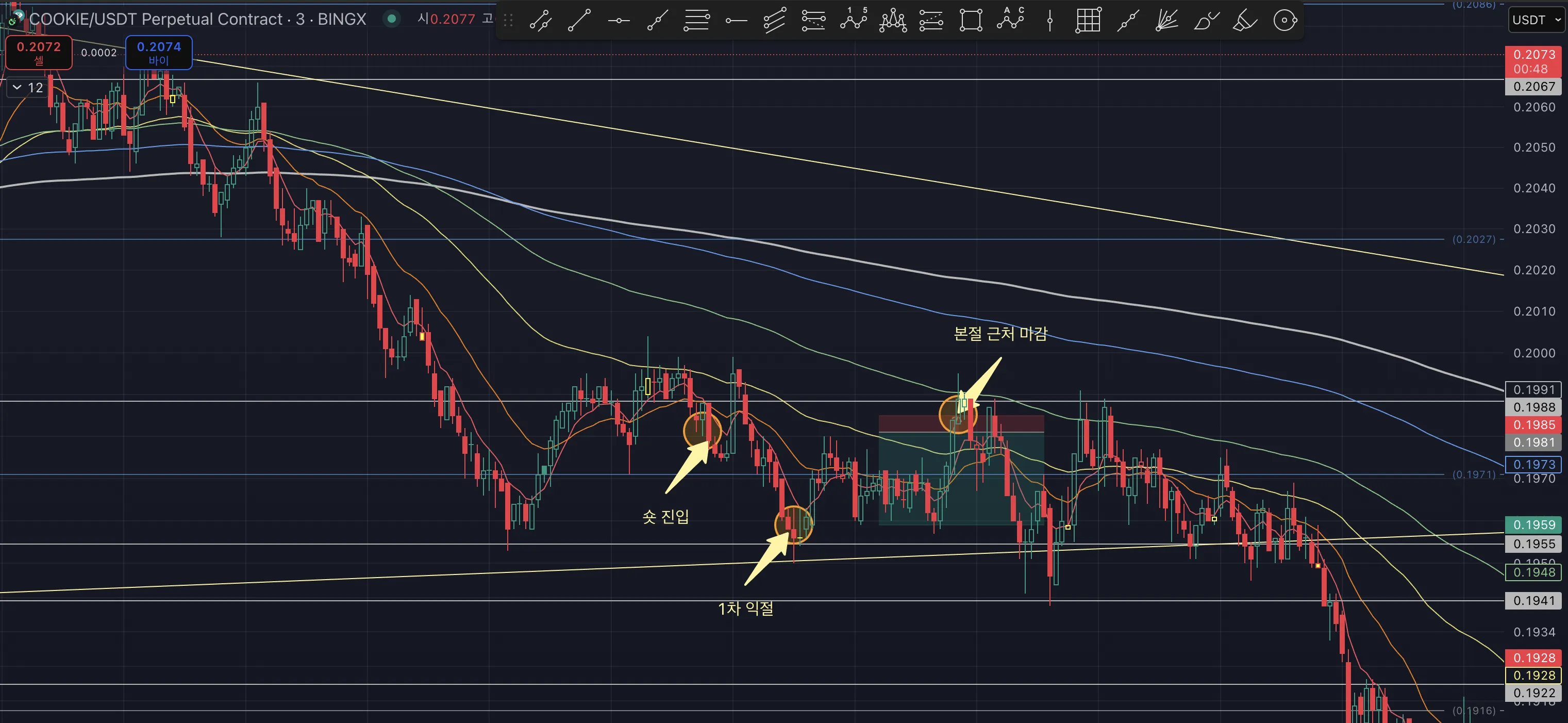Select the short position box on chart
The image size is (1568, 723).
[961, 470]
